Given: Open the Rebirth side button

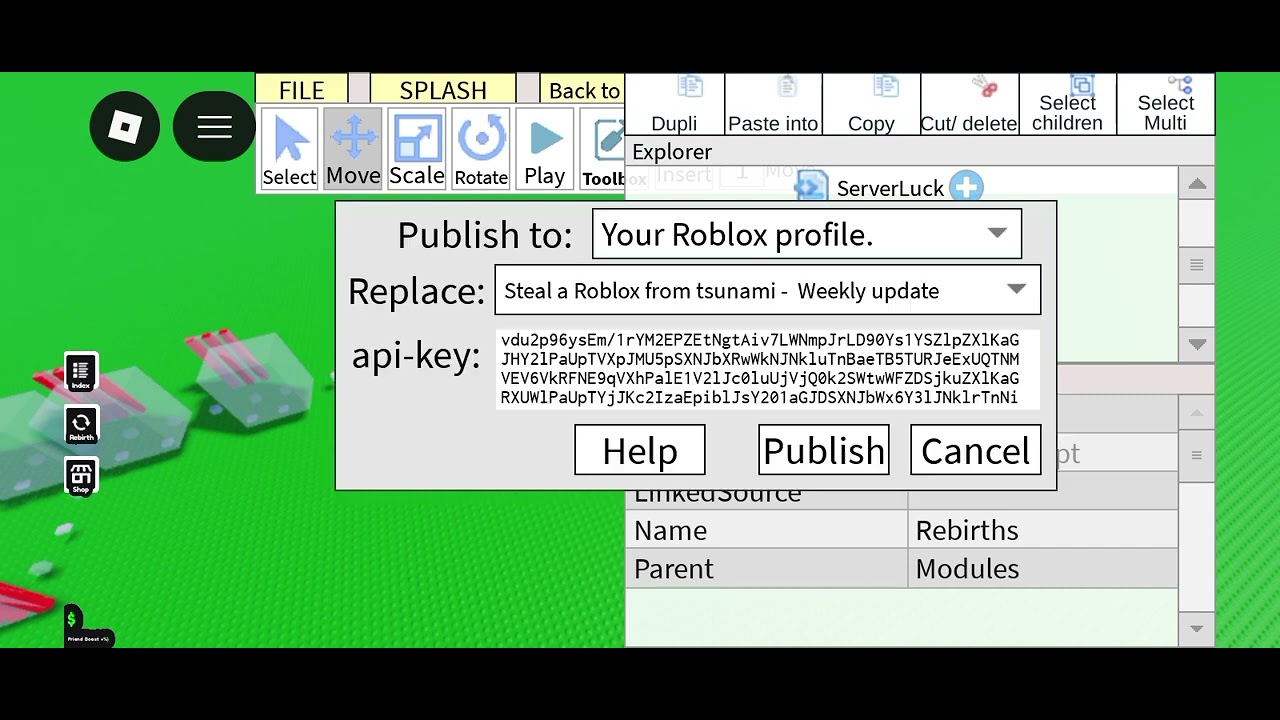Looking at the screenshot, I should [x=81, y=425].
